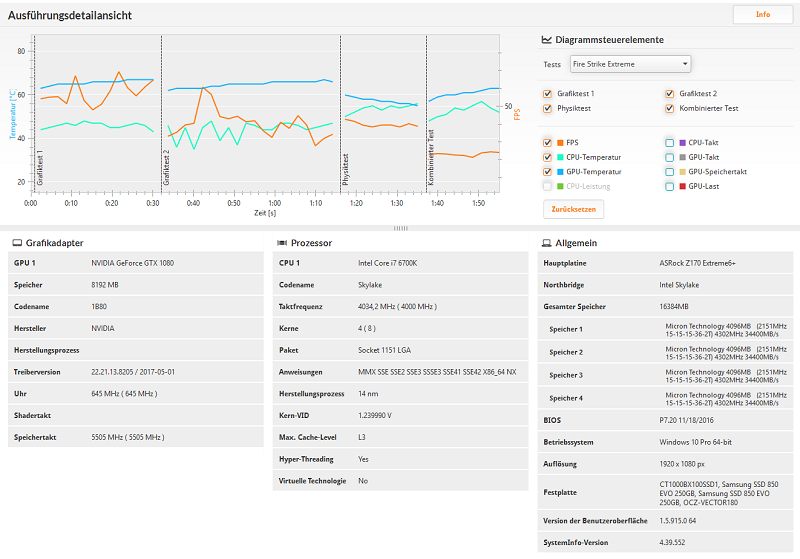Viewport: 800px width, 559px height.
Task: Click the Kern-VID value 1.239990 V
Action: (x=375, y=416)
